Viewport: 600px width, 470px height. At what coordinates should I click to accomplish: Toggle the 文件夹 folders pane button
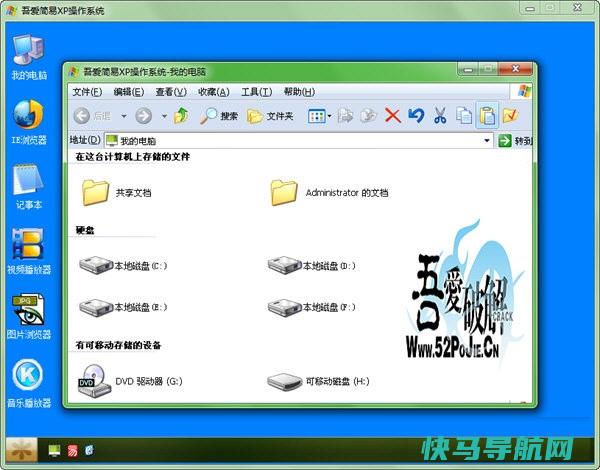[270, 116]
